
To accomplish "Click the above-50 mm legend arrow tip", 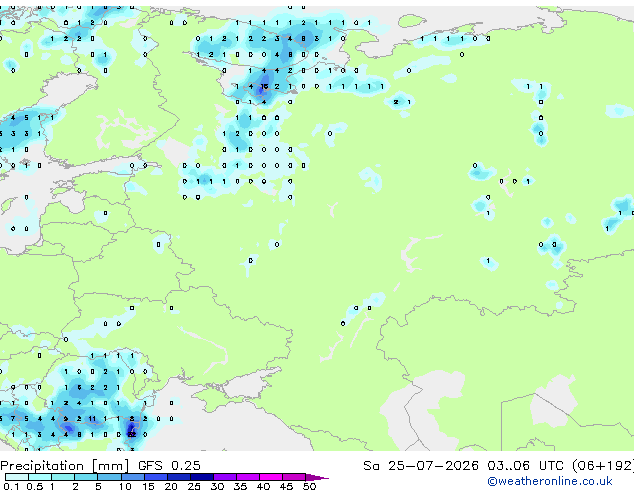I will (x=317, y=478).
